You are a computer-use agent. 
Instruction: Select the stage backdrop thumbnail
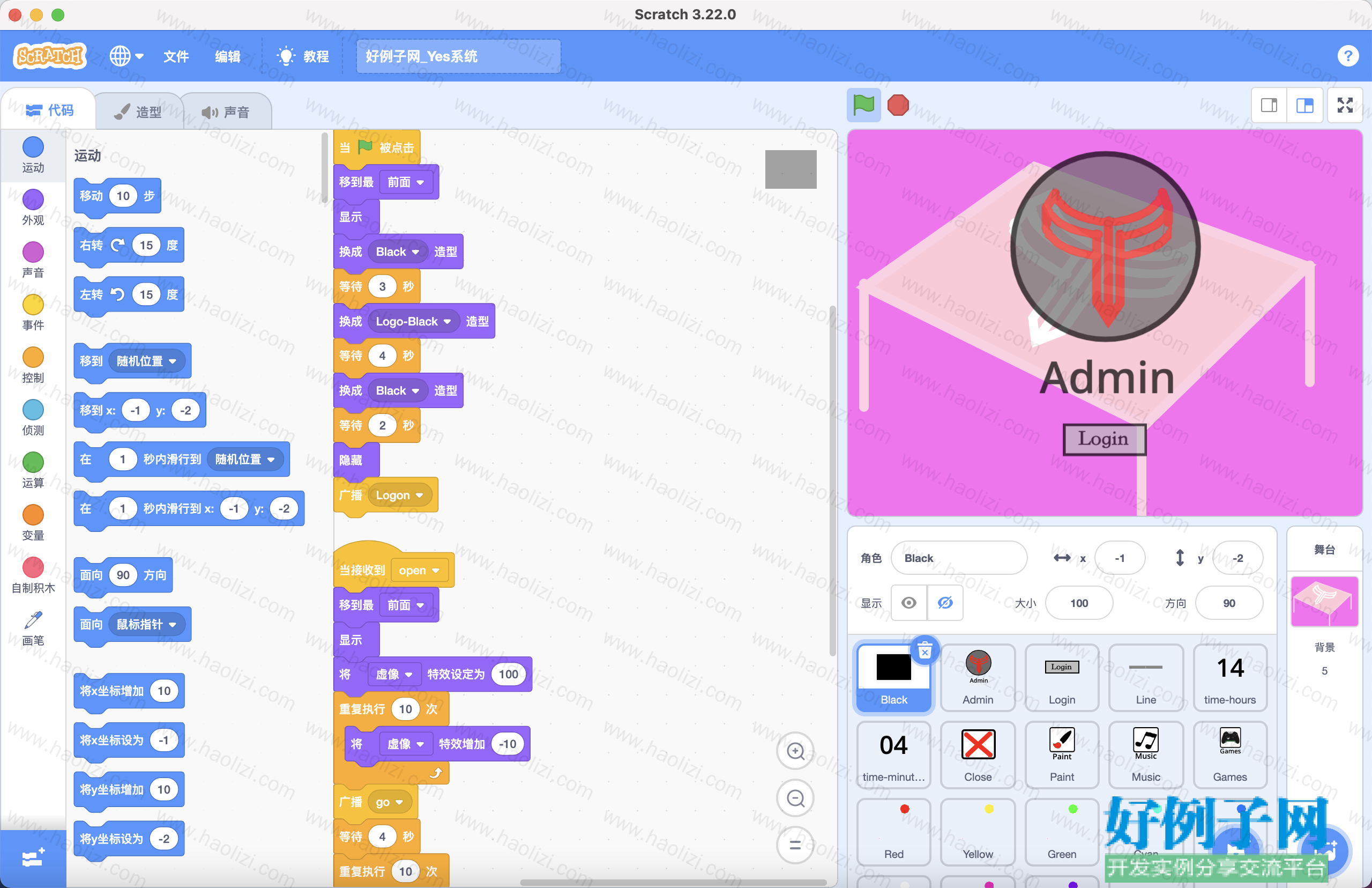(x=1324, y=602)
